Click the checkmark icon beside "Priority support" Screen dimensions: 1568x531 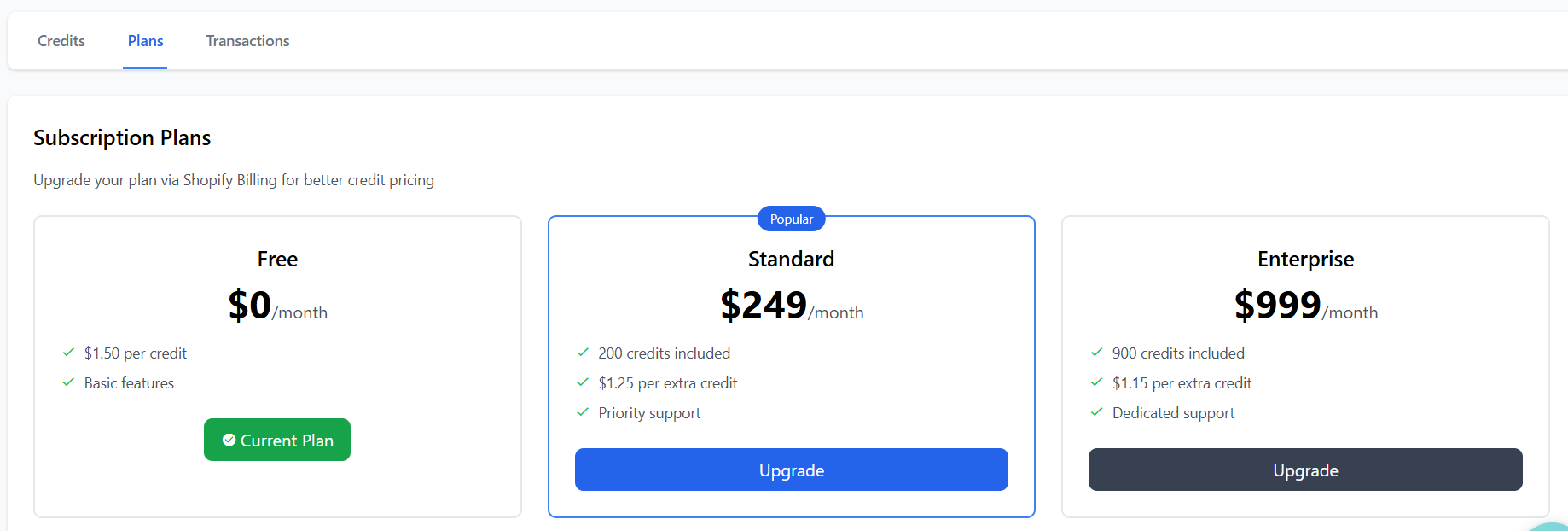(584, 412)
